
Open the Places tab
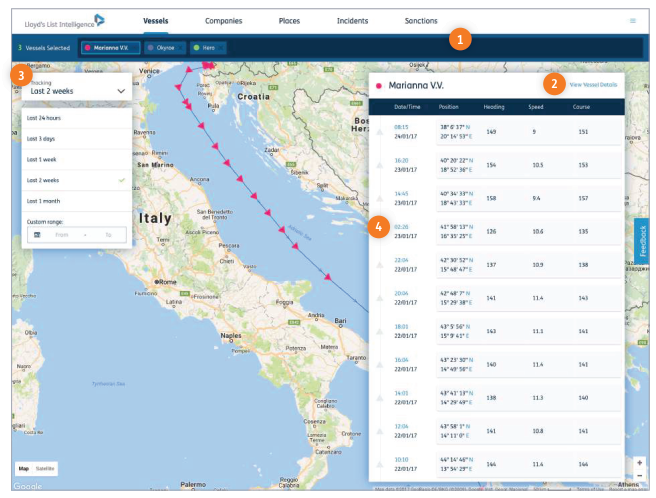pyautogui.click(x=289, y=21)
